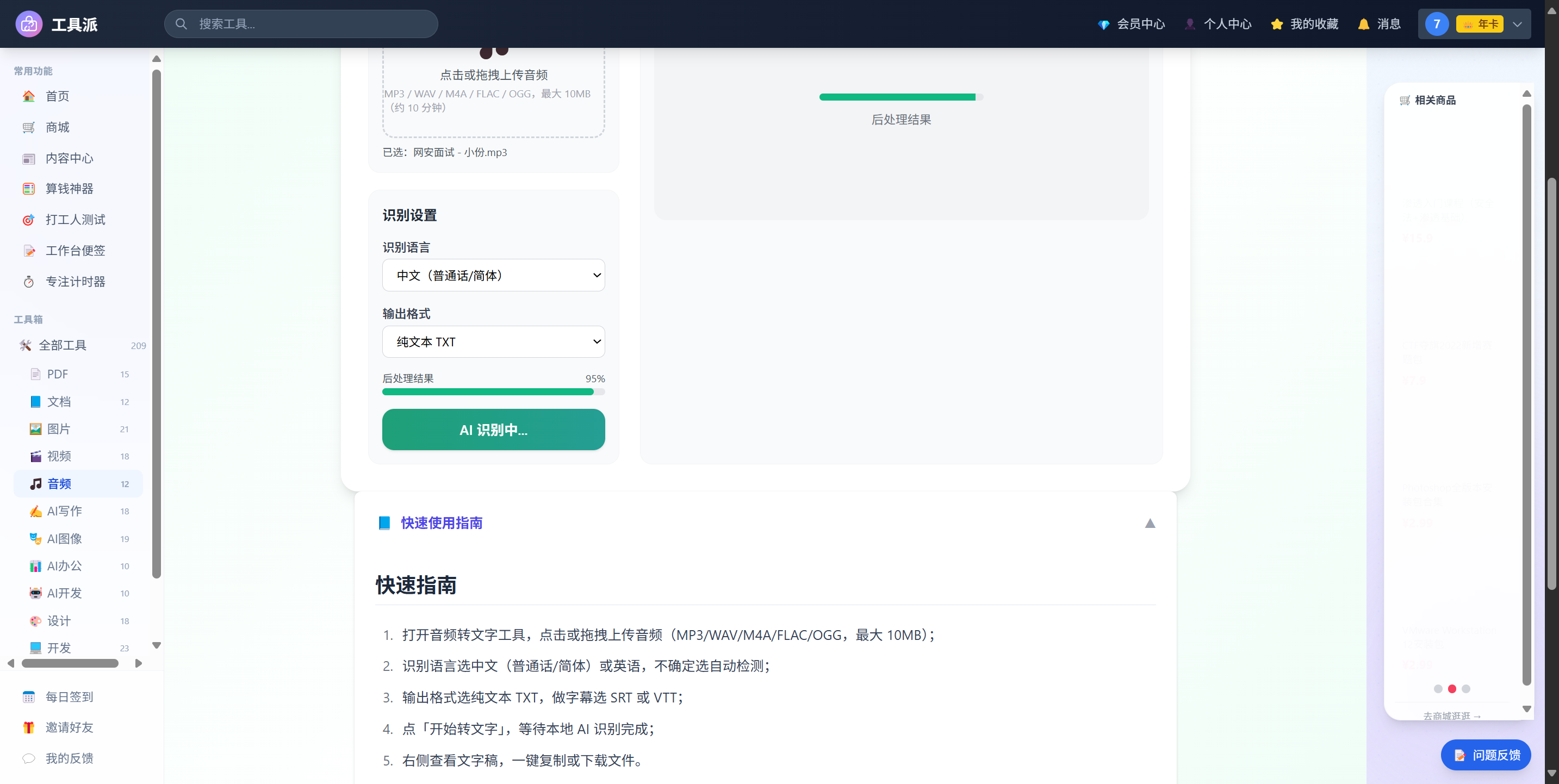Open the 识别语言 dropdown
The image size is (1559, 784).
click(493, 275)
